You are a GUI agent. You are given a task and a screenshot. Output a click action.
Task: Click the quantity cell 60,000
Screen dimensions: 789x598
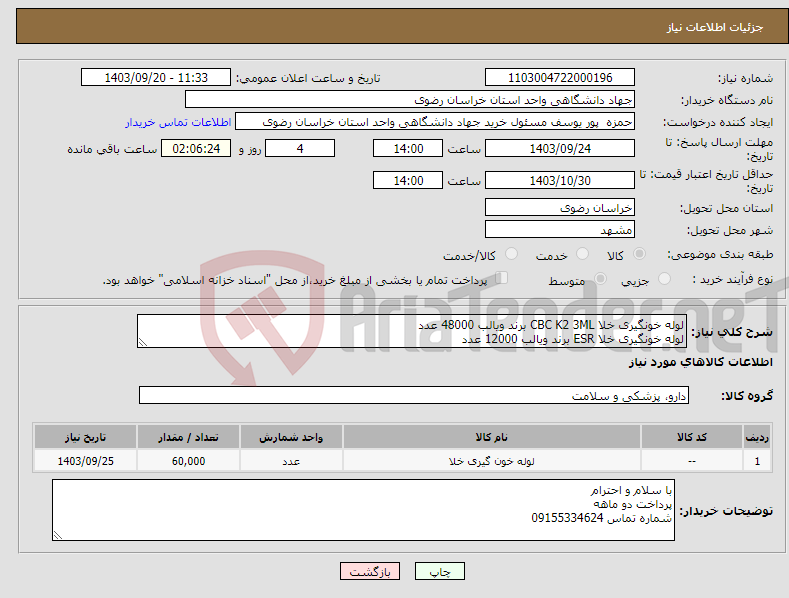188,461
